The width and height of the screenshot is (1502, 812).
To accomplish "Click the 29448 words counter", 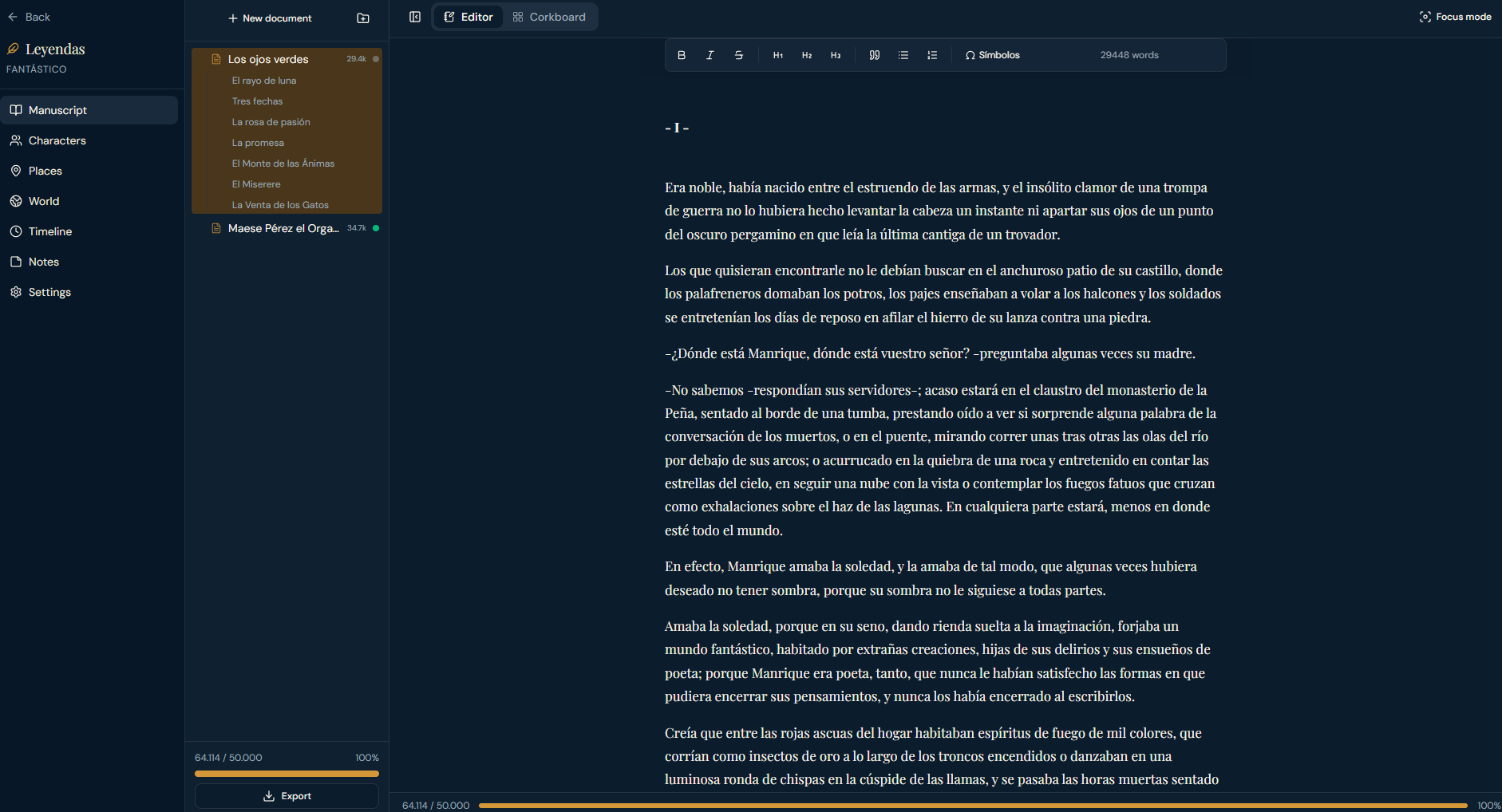I will tap(1129, 55).
